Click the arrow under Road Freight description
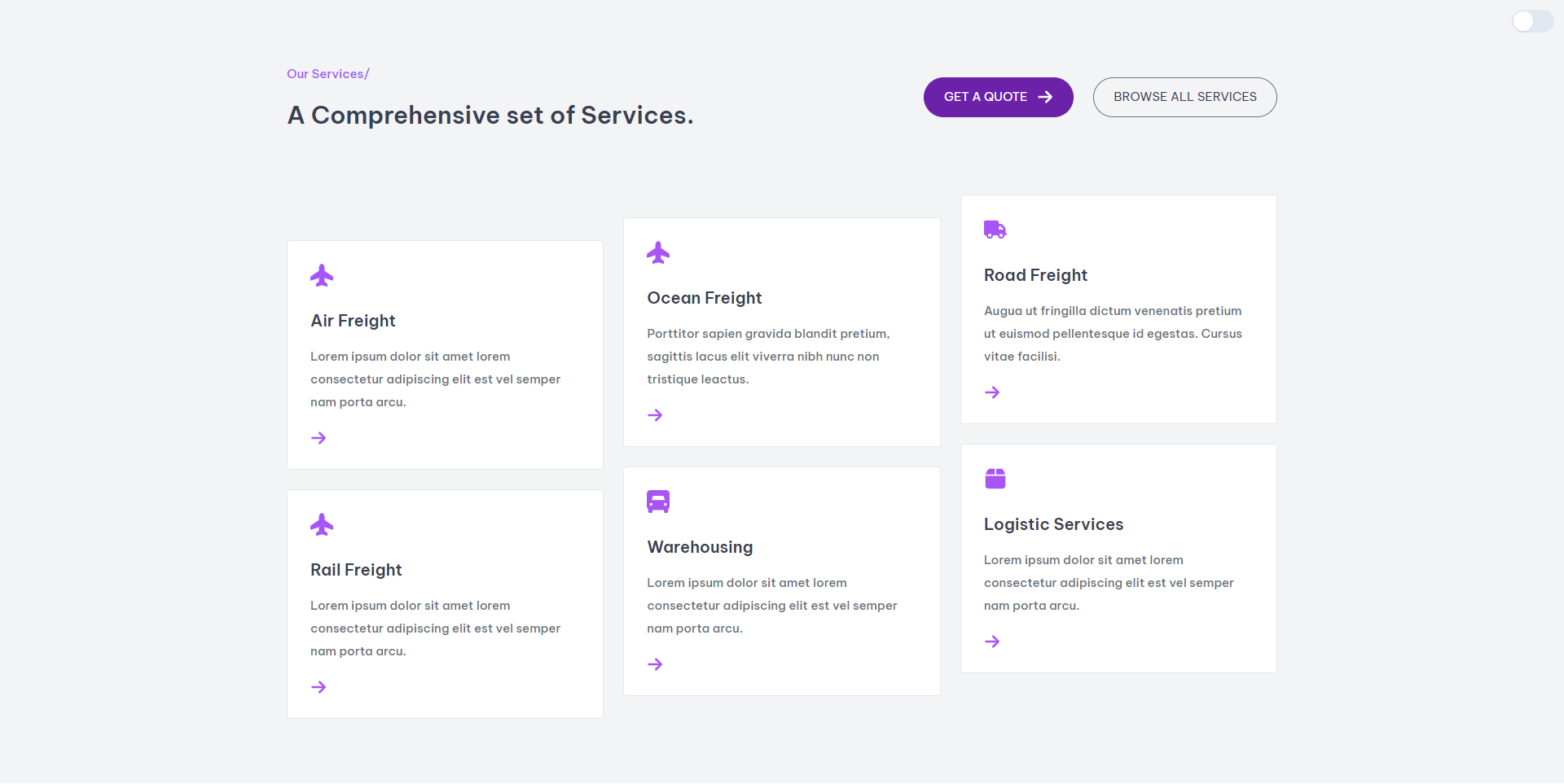Screen dimensions: 1564x784 (x=991, y=392)
